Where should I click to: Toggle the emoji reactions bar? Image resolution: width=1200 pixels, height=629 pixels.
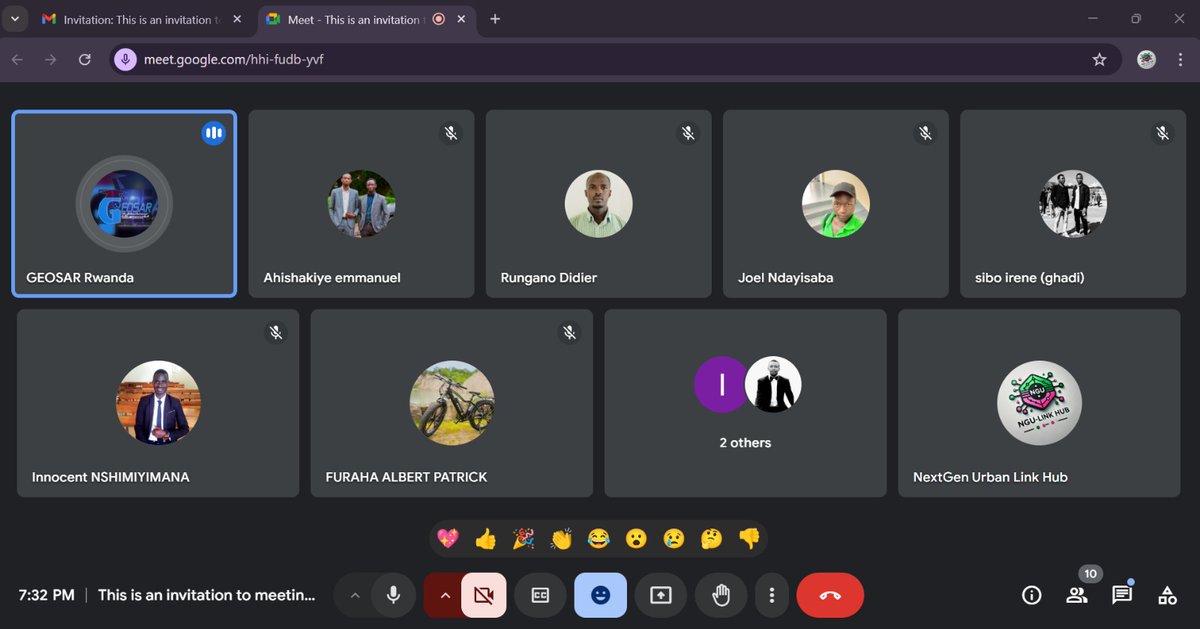click(600, 595)
